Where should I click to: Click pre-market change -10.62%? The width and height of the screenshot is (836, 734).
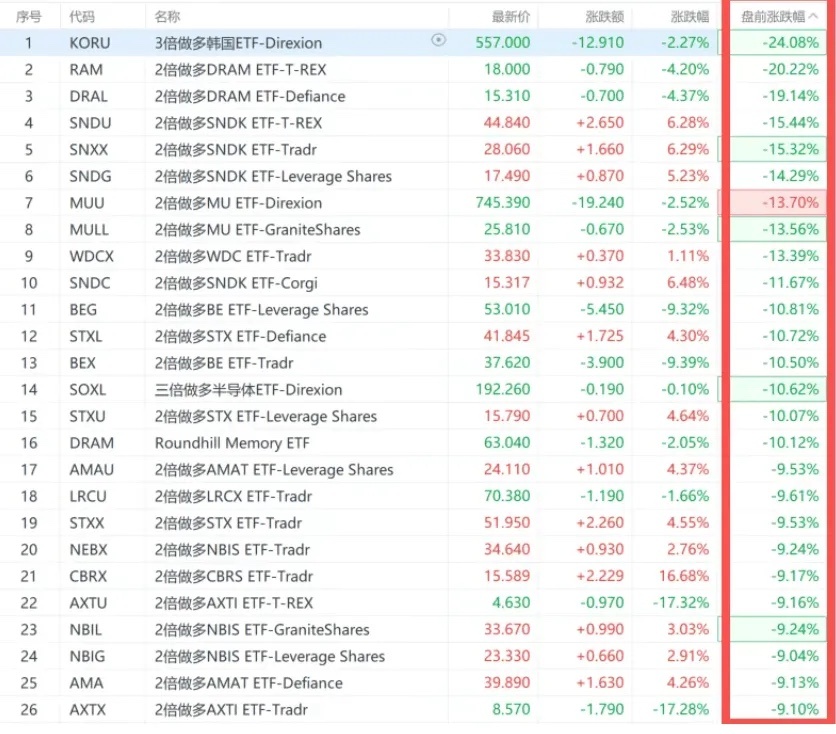(x=791, y=389)
